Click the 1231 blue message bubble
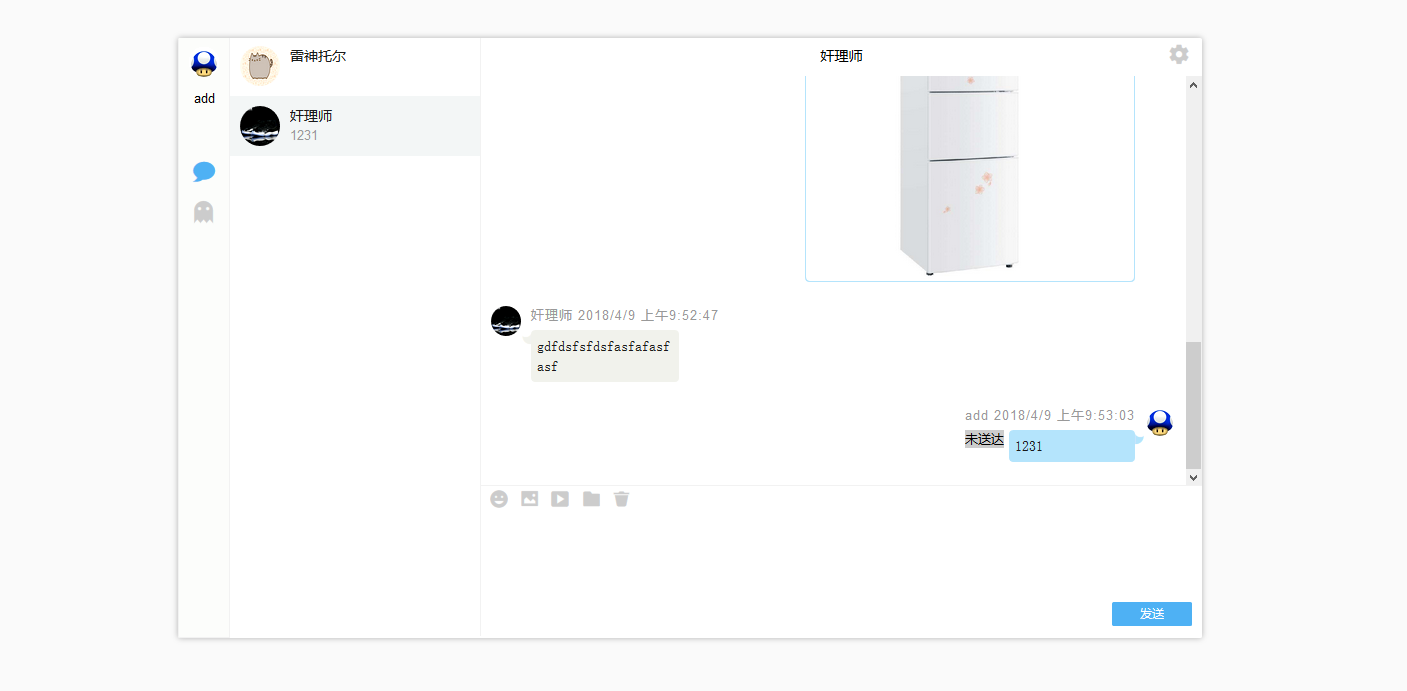Screen dimensions: 1407x691 [x=1072, y=446]
